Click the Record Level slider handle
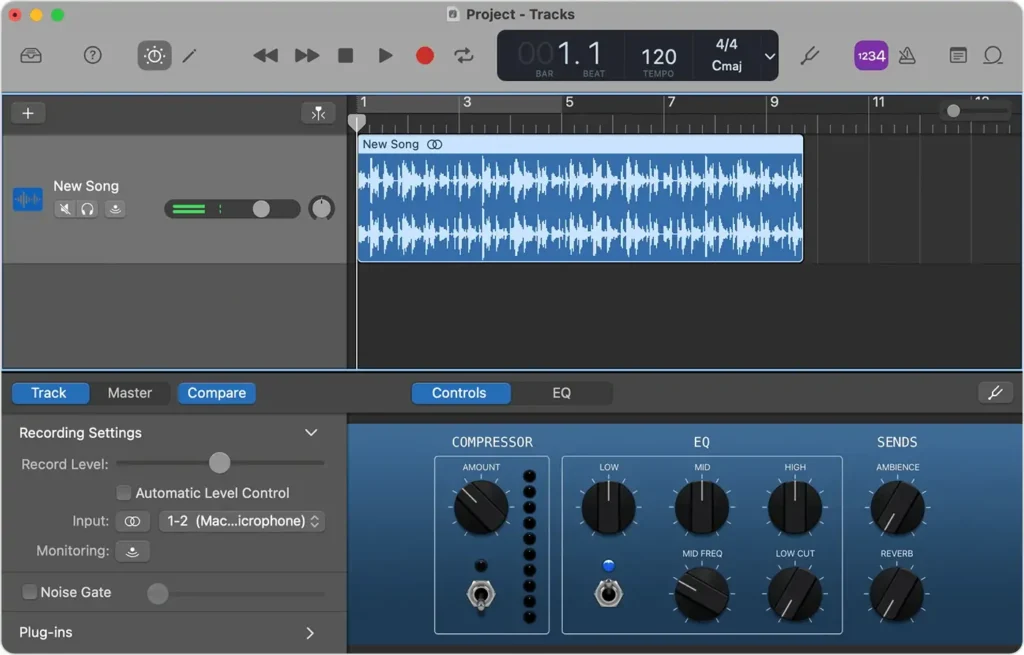 click(219, 463)
